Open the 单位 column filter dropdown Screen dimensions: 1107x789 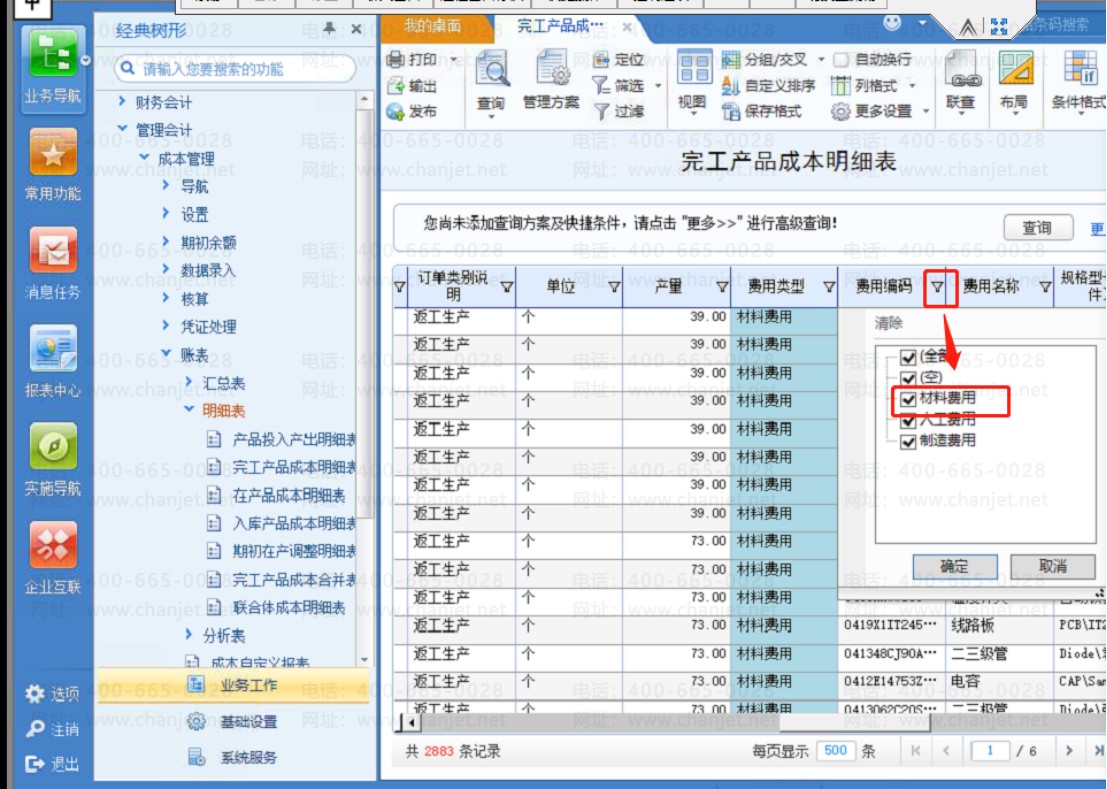pos(614,287)
